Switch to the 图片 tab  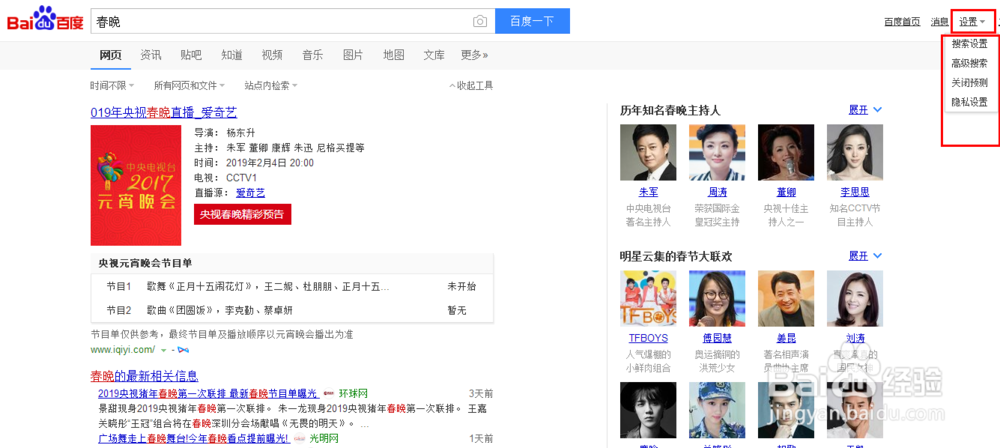(x=353, y=56)
